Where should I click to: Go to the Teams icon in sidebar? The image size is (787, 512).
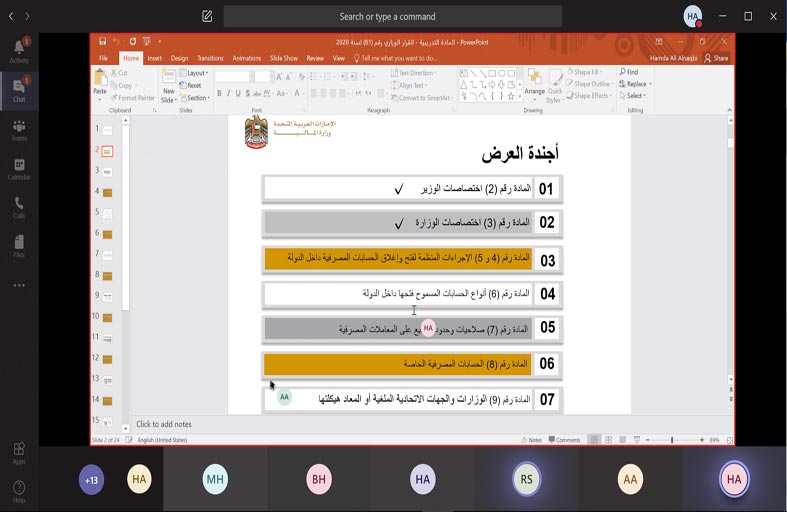19,129
